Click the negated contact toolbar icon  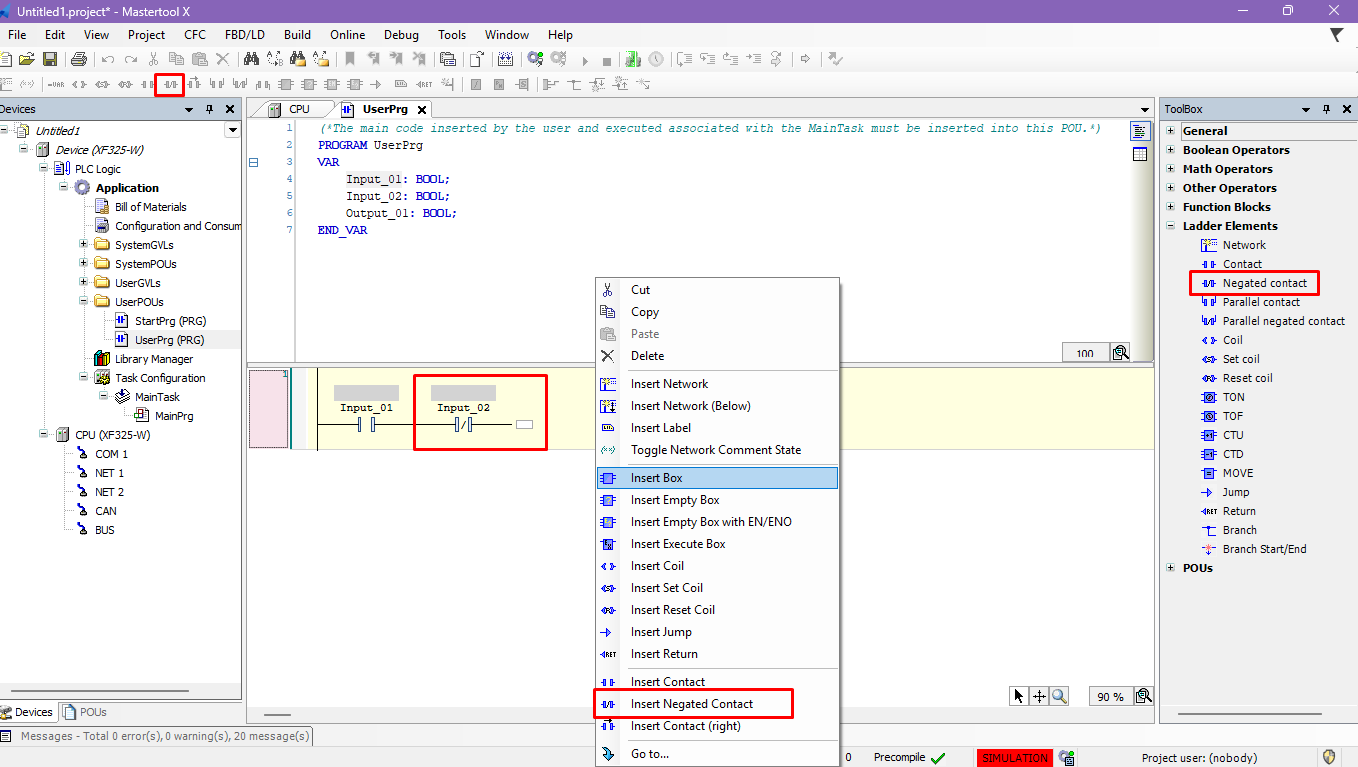pos(170,84)
